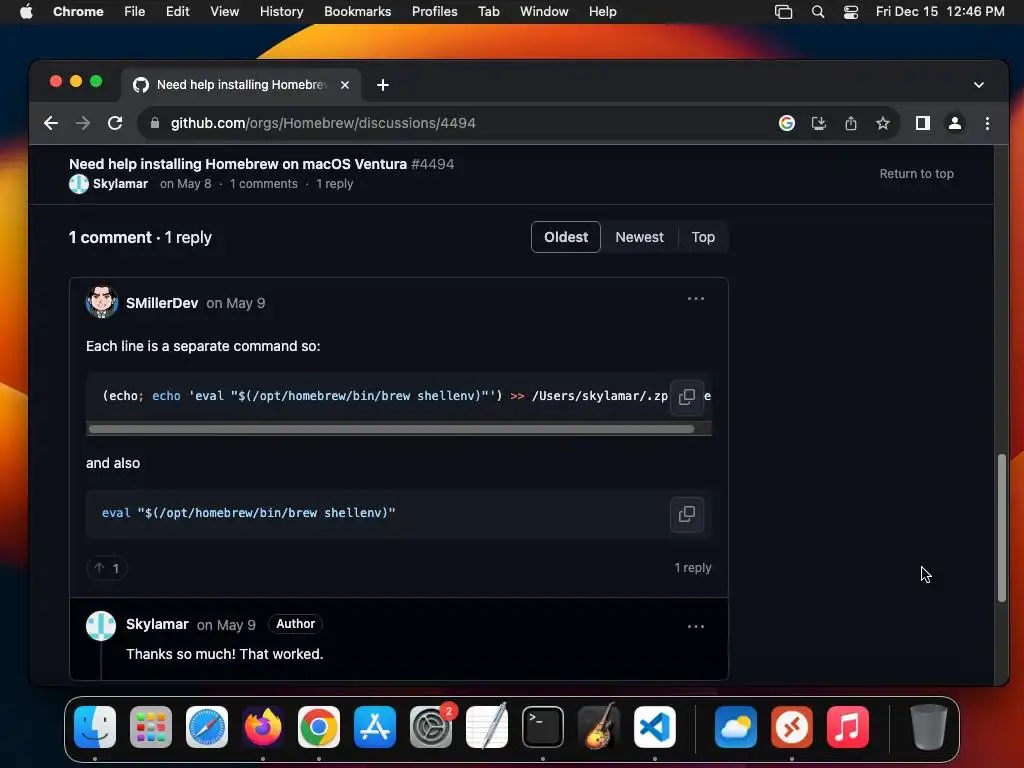Share this page via share icon

851,123
